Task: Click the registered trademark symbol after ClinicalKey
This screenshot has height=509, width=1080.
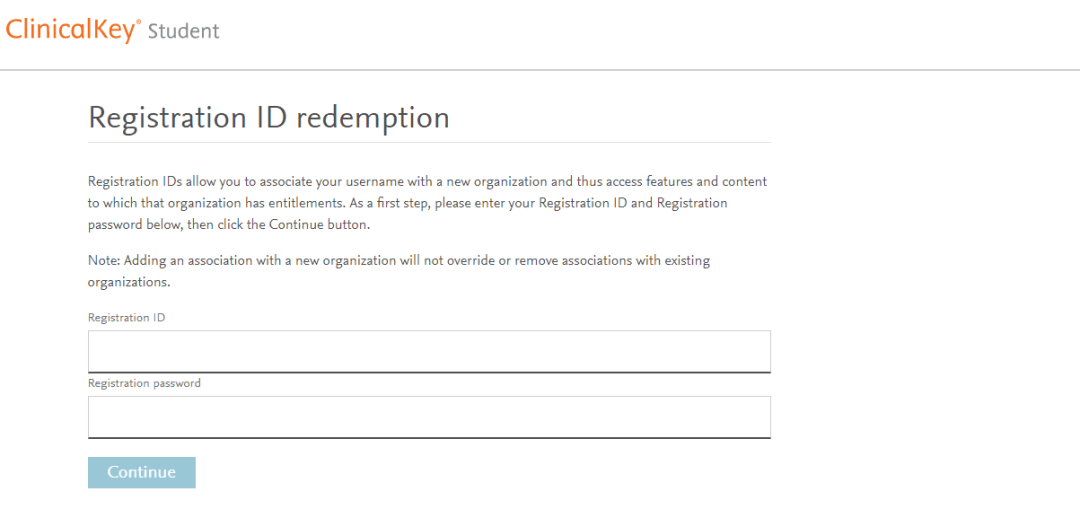Action: [138, 21]
